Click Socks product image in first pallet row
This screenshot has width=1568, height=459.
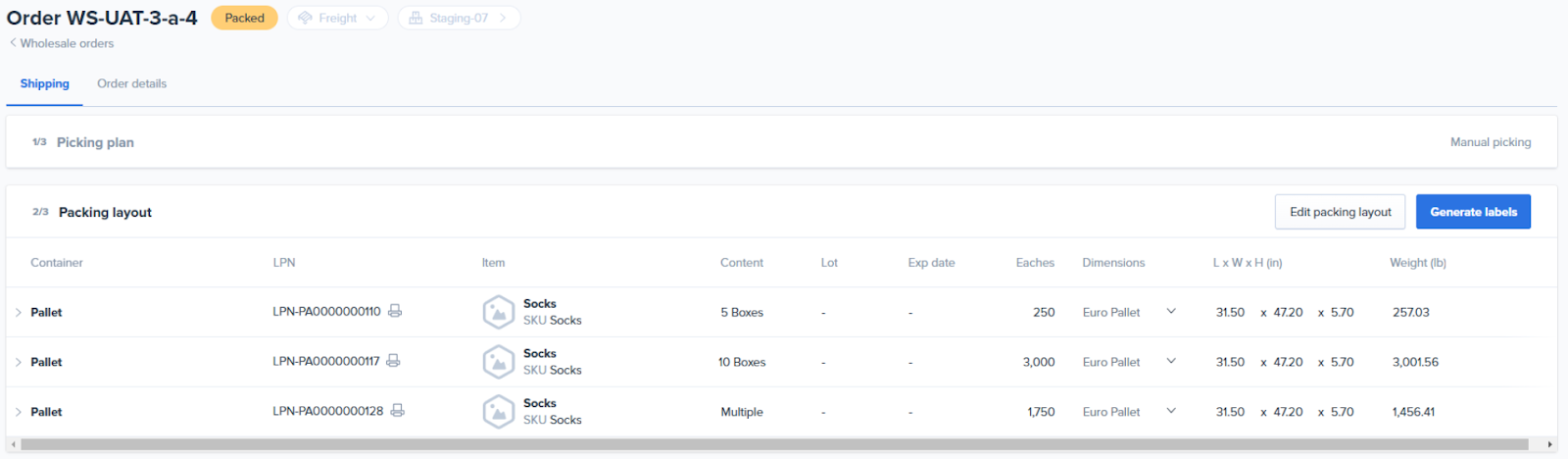click(x=498, y=312)
